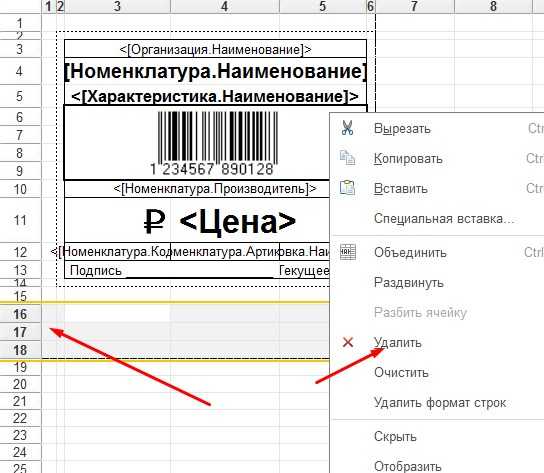
Task: Click the merge cells icon beside Объединить
Action: pos(348,252)
